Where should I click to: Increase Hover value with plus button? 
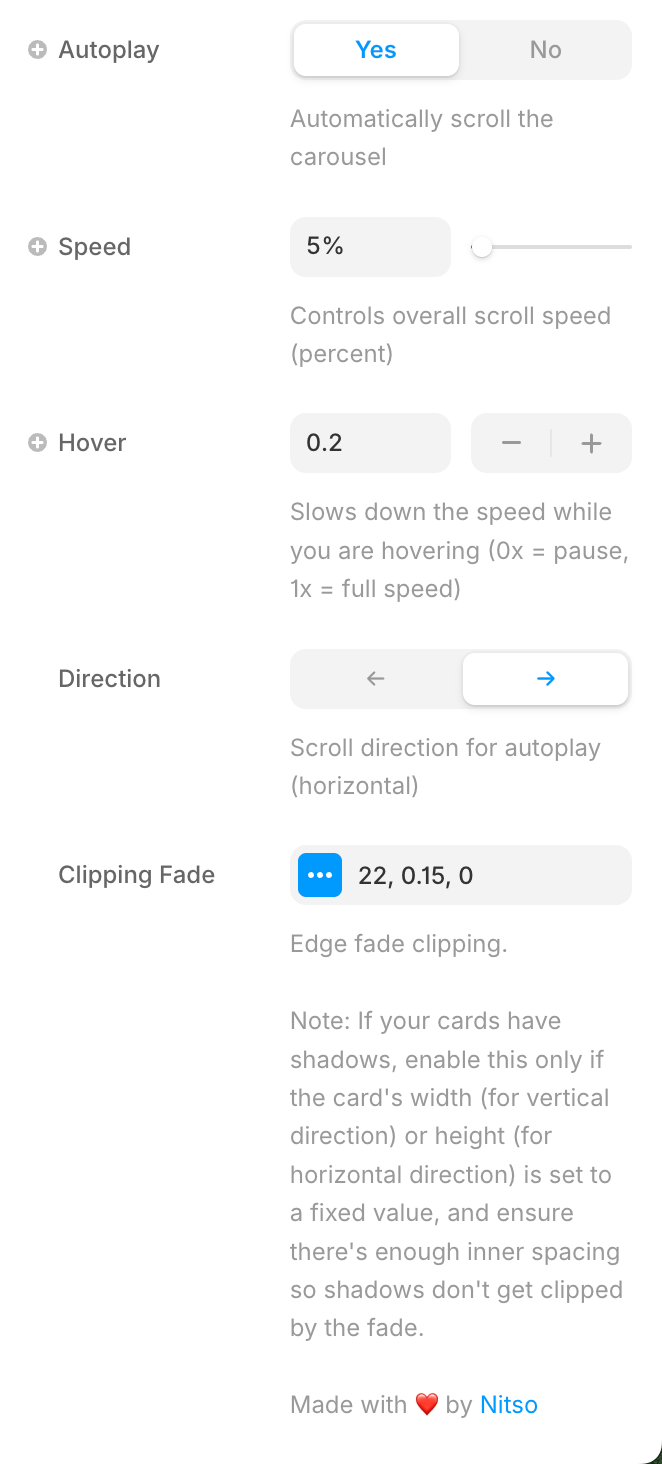tap(592, 443)
